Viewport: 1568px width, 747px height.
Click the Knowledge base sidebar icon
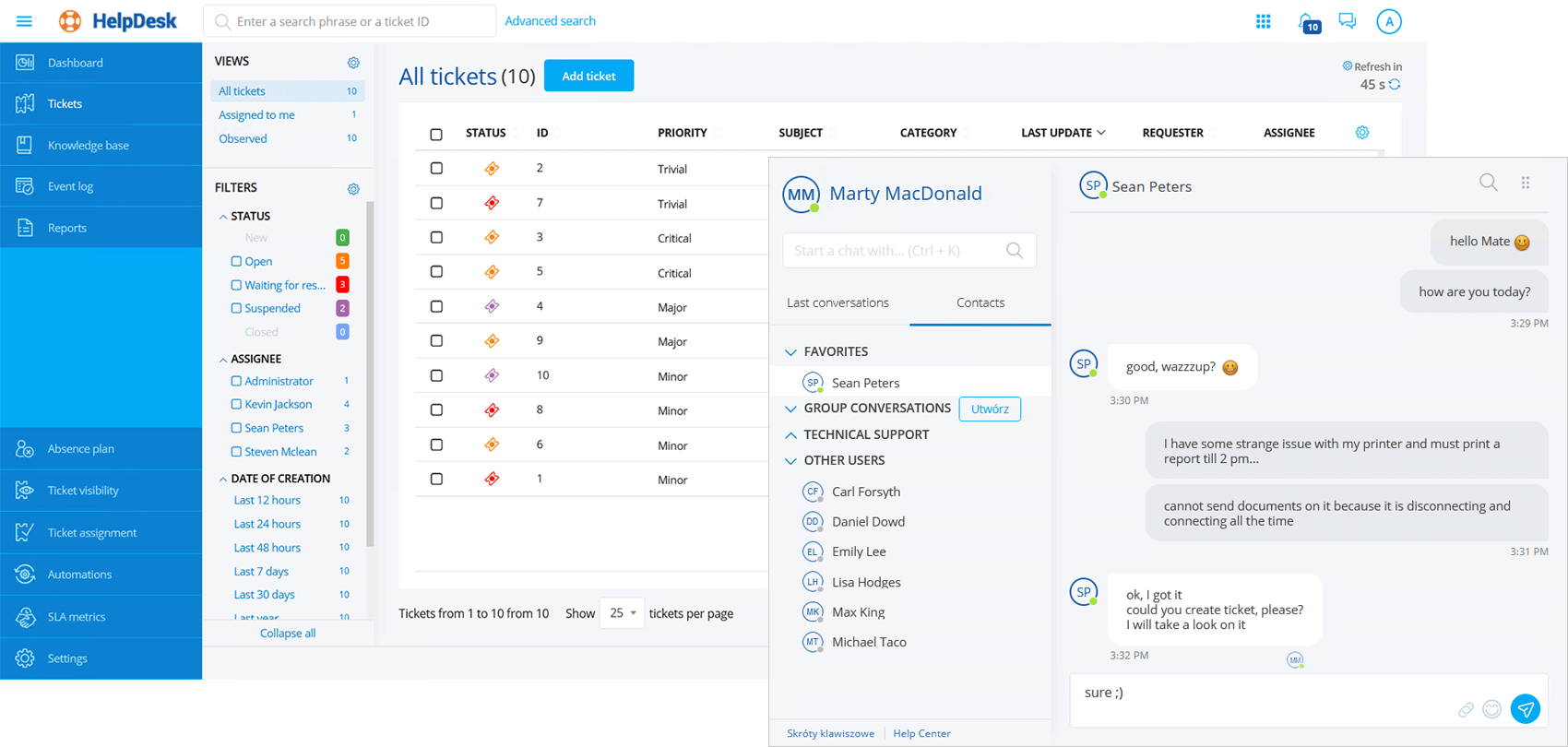tap(25, 145)
